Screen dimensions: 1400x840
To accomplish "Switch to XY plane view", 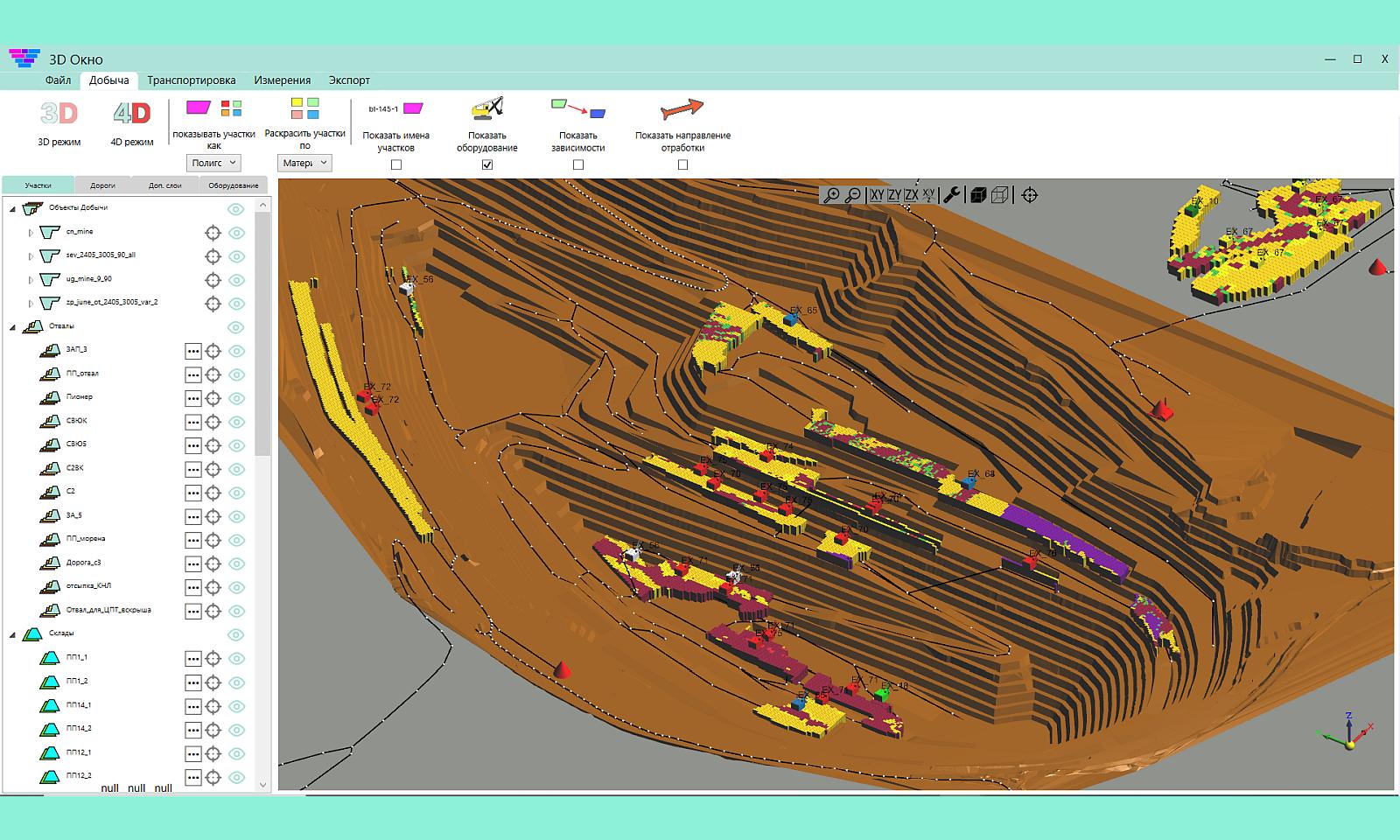I will [x=877, y=195].
